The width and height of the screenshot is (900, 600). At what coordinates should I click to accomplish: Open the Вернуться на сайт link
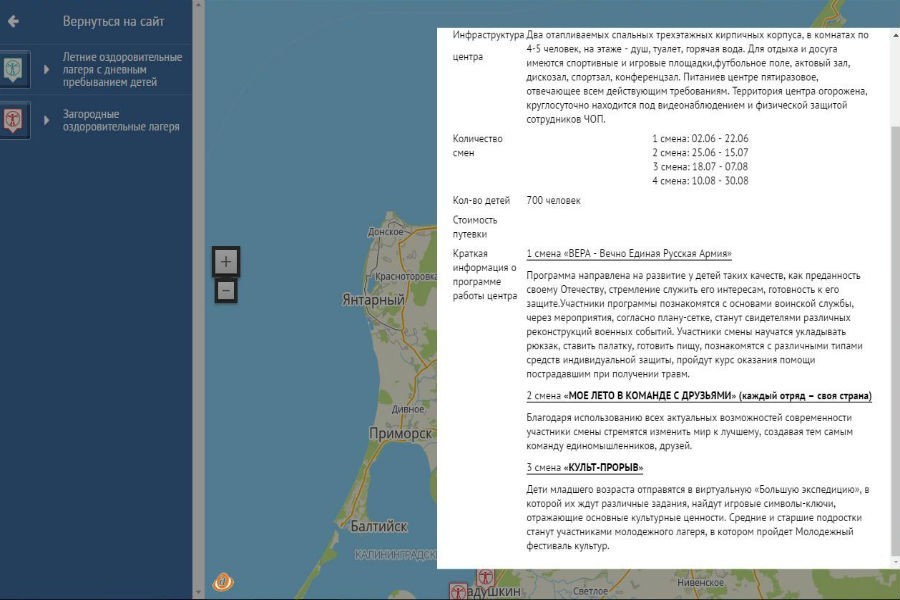(113, 21)
